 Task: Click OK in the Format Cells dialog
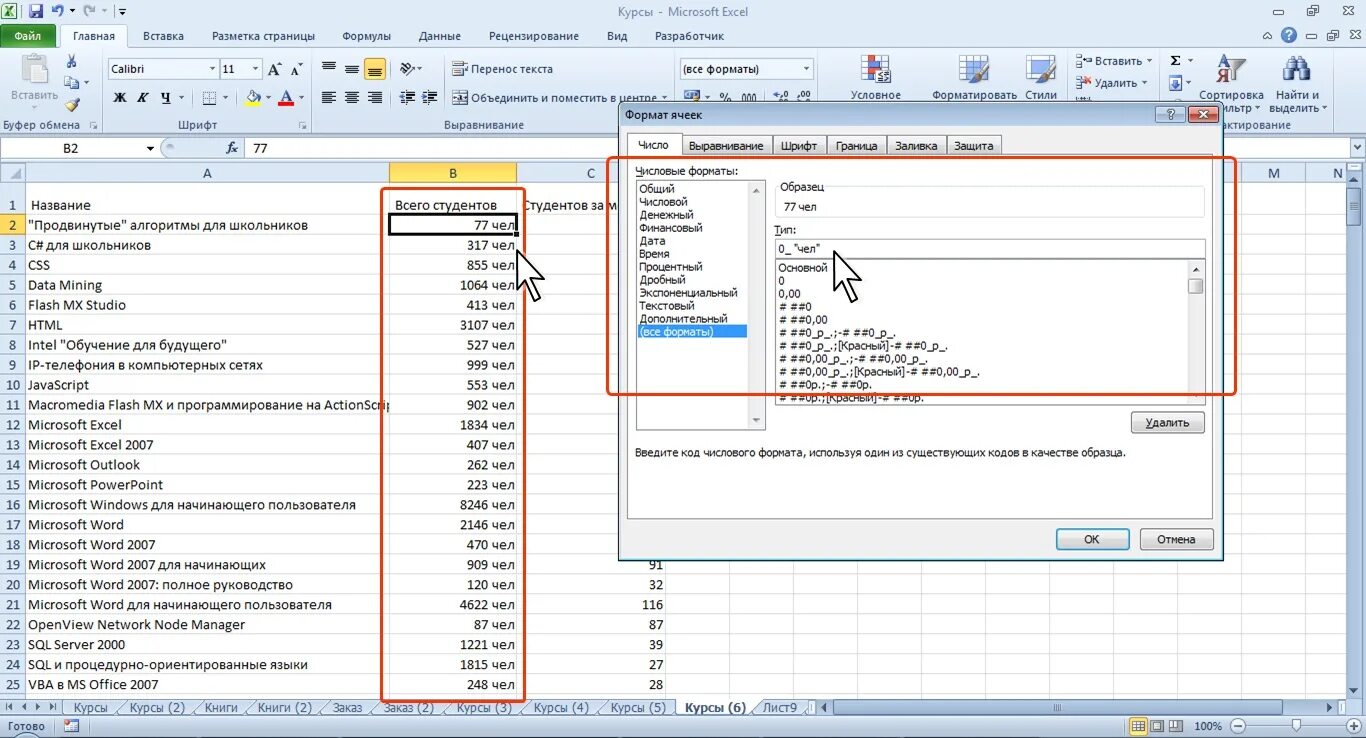point(1092,539)
